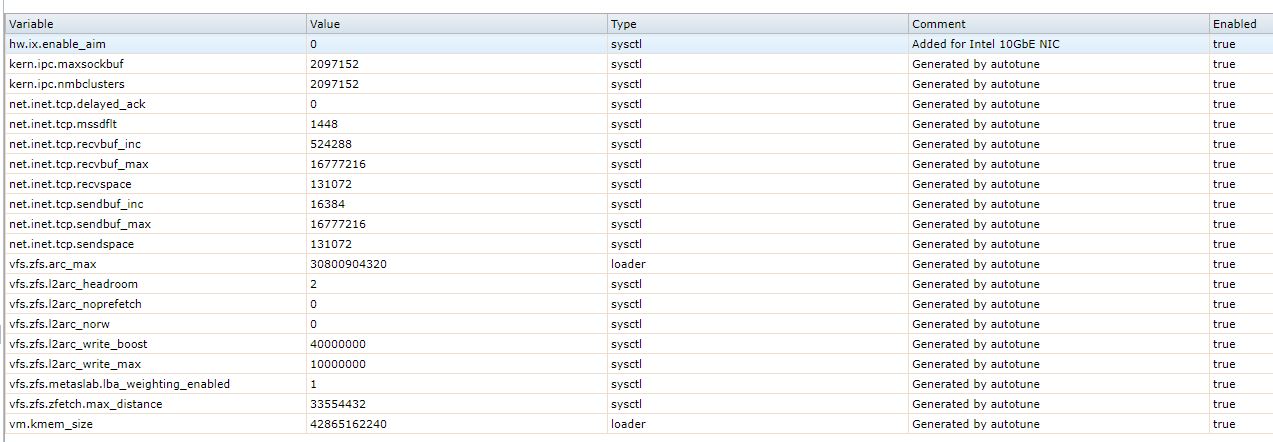Click autotune comment in vfs.zfs.arc_max row
This screenshot has width=1273, height=442.
pyautogui.click(x=976, y=264)
